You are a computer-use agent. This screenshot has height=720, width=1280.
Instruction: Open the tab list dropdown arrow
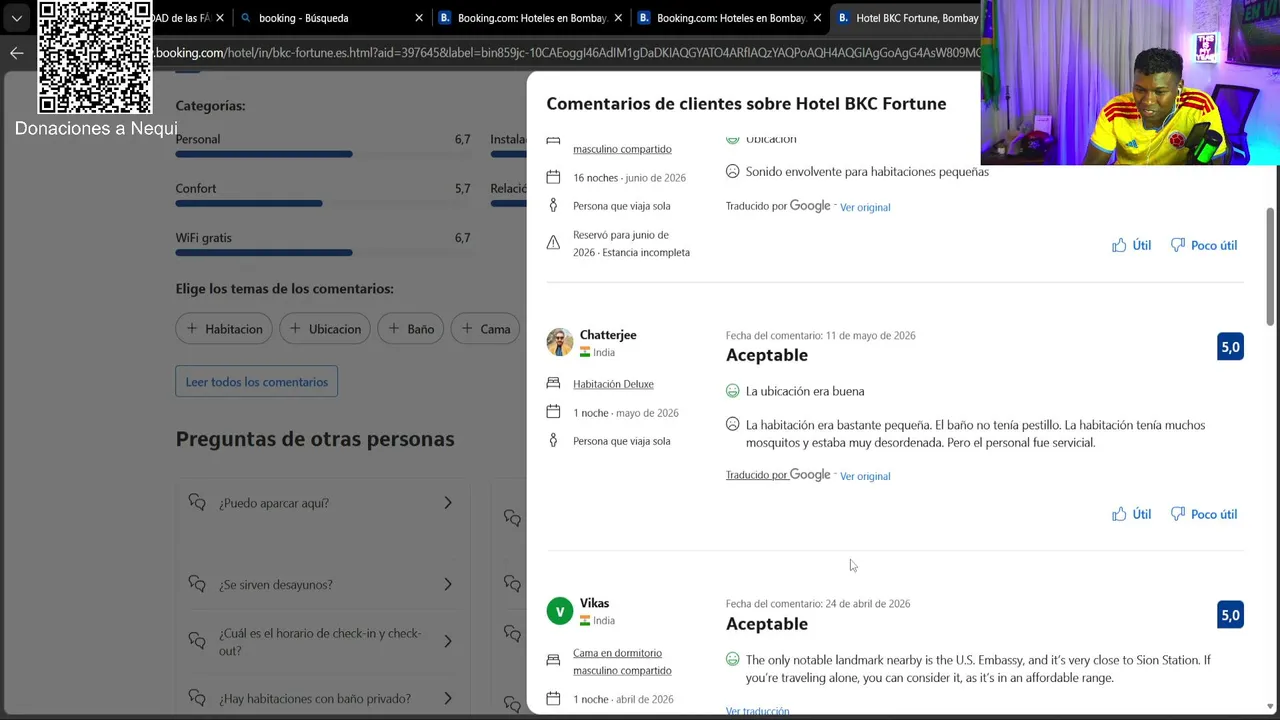click(x=17, y=18)
